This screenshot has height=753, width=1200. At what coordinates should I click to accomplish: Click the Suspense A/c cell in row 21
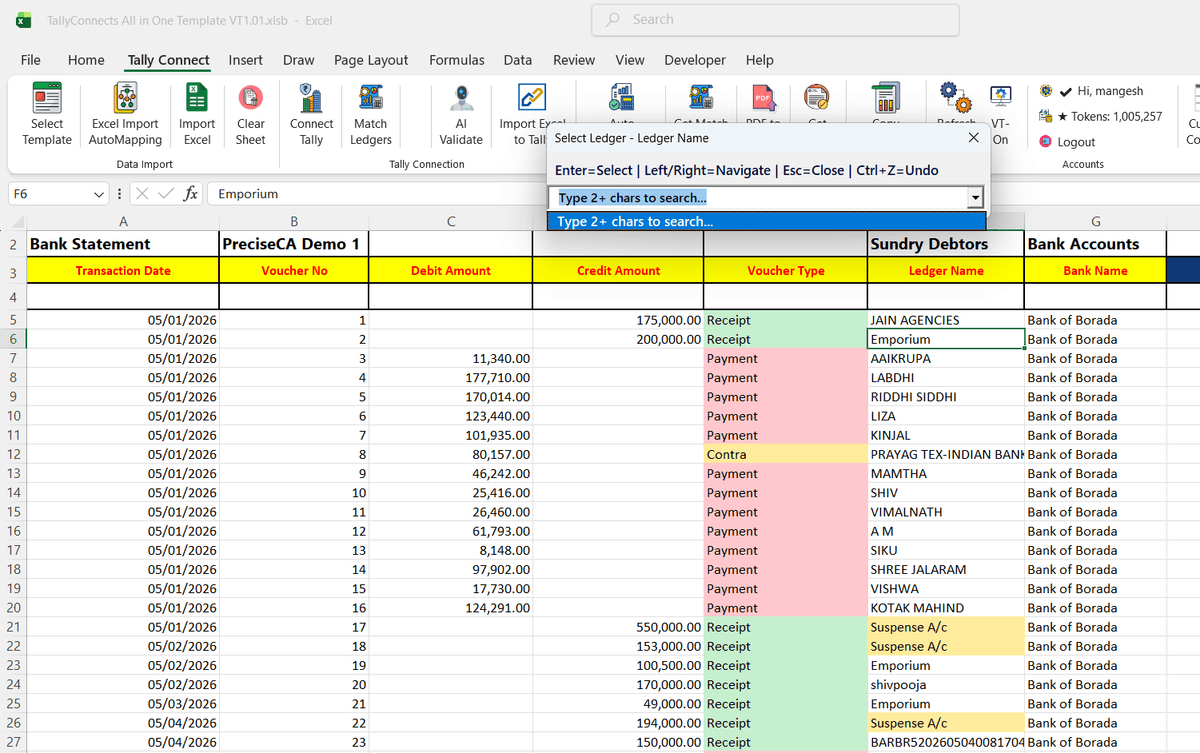[x=946, y=627]
